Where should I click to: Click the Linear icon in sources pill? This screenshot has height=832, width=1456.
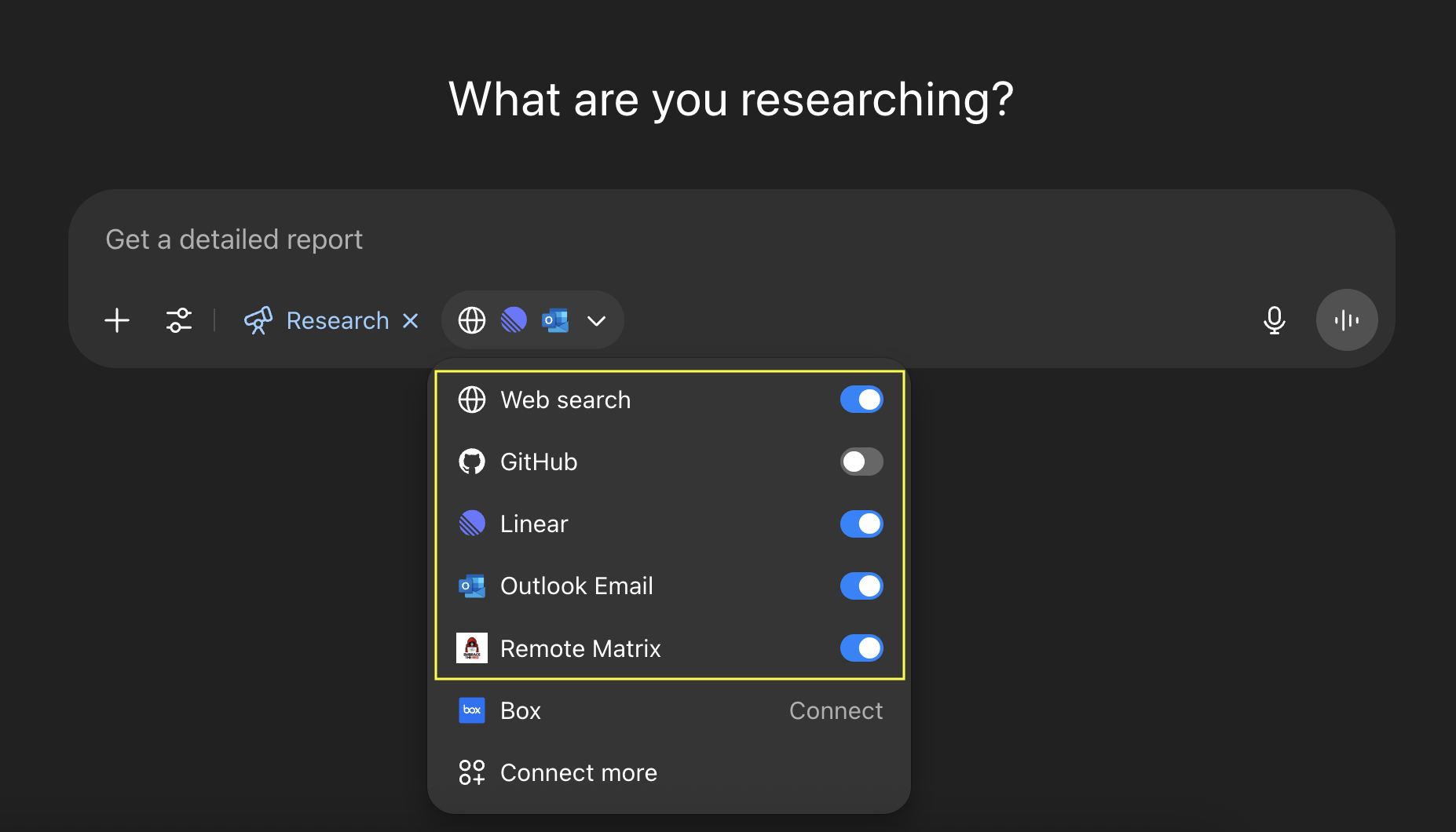click(514, 320)
